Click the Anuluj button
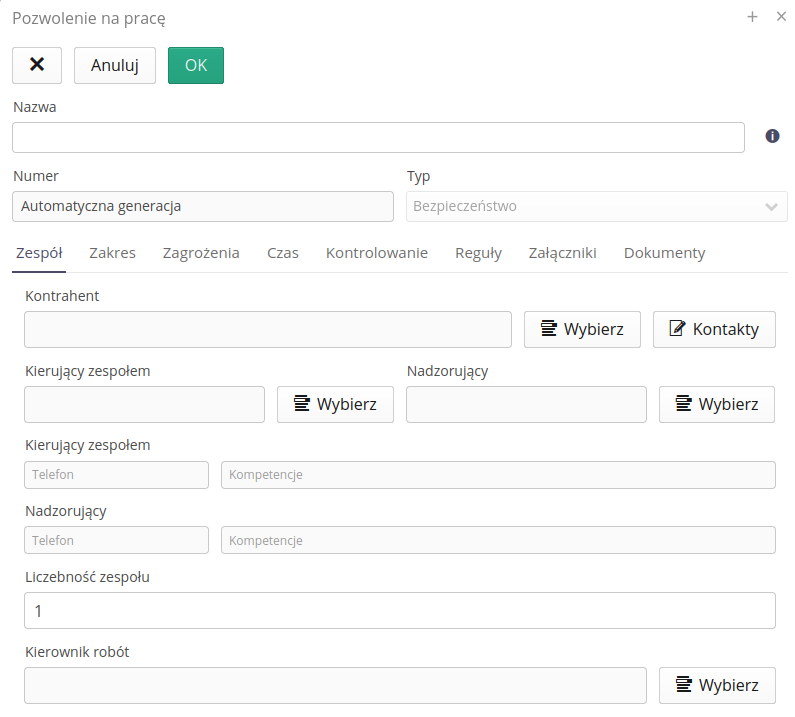The image size is (795, 717). coord(114,65)
